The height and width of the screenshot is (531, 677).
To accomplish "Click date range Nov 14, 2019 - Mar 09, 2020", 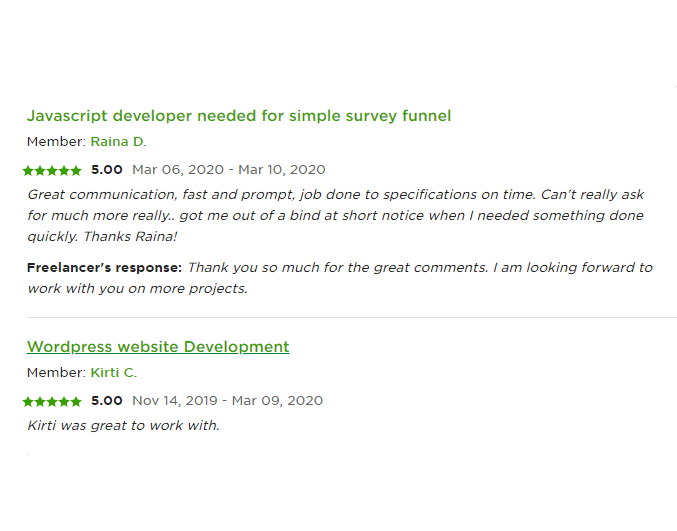I will click(228, 401).
